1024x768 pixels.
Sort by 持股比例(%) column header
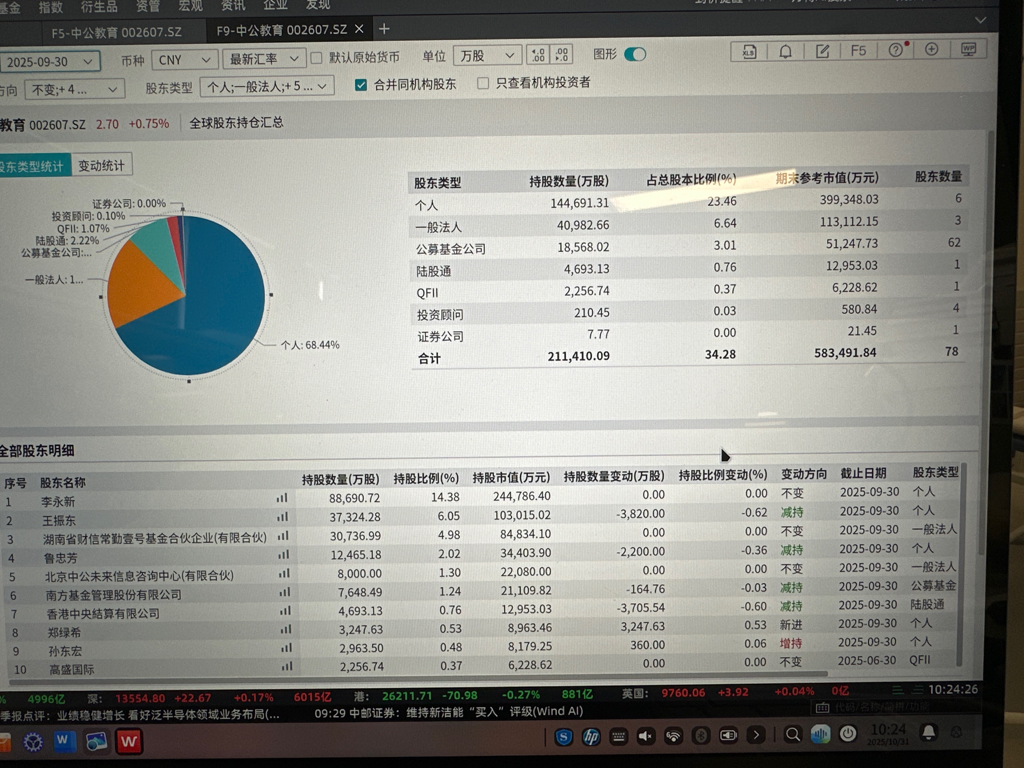426,478
